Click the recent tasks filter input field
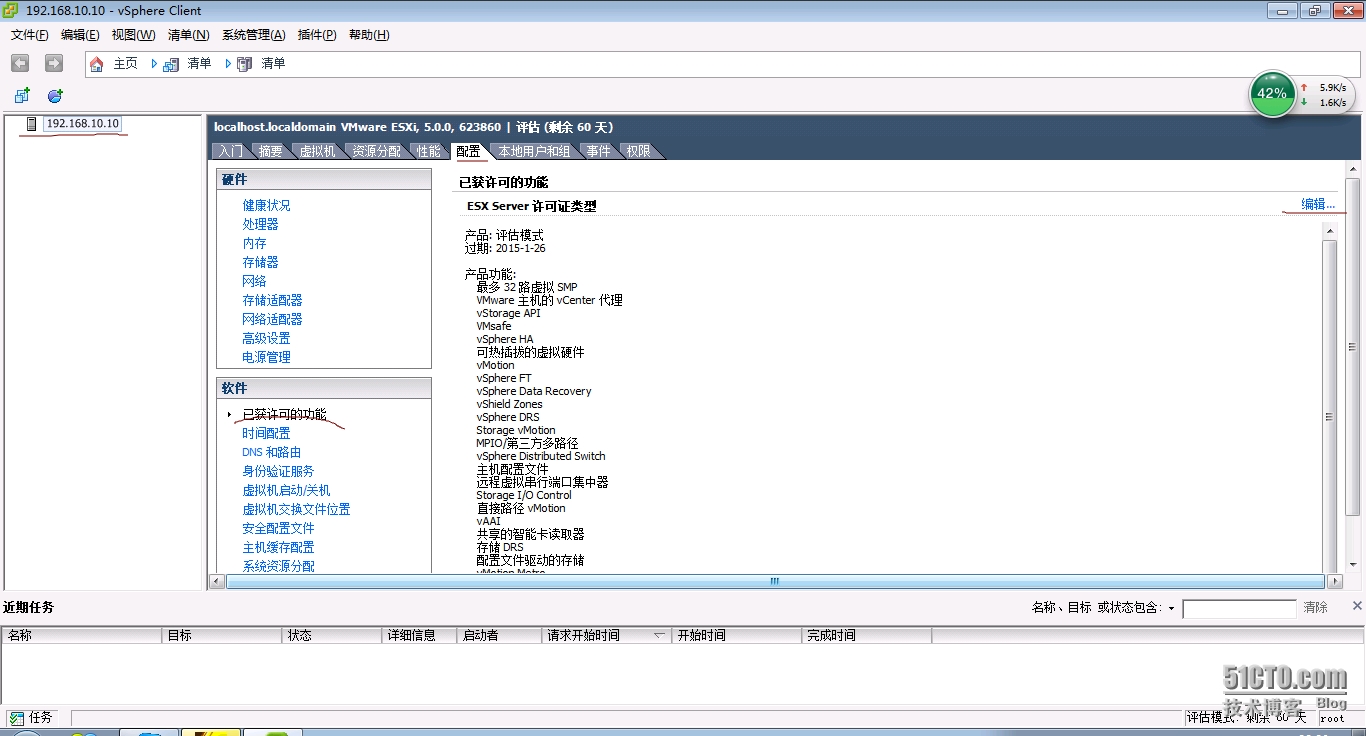 point(1239,608)
